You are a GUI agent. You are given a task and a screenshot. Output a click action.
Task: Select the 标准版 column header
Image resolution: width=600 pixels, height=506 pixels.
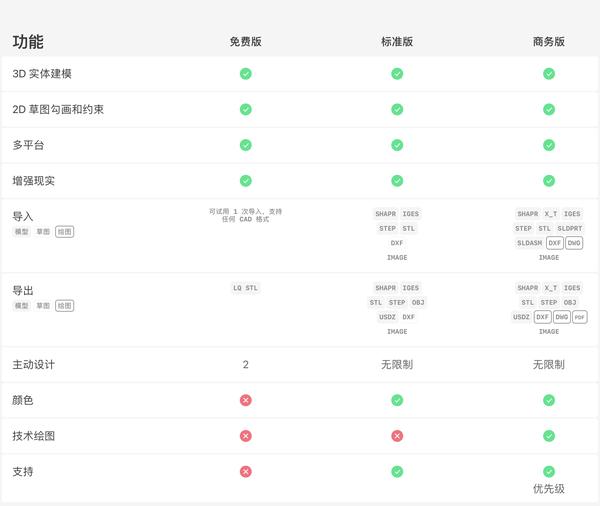pyautogui.click(x=397, y=42)
